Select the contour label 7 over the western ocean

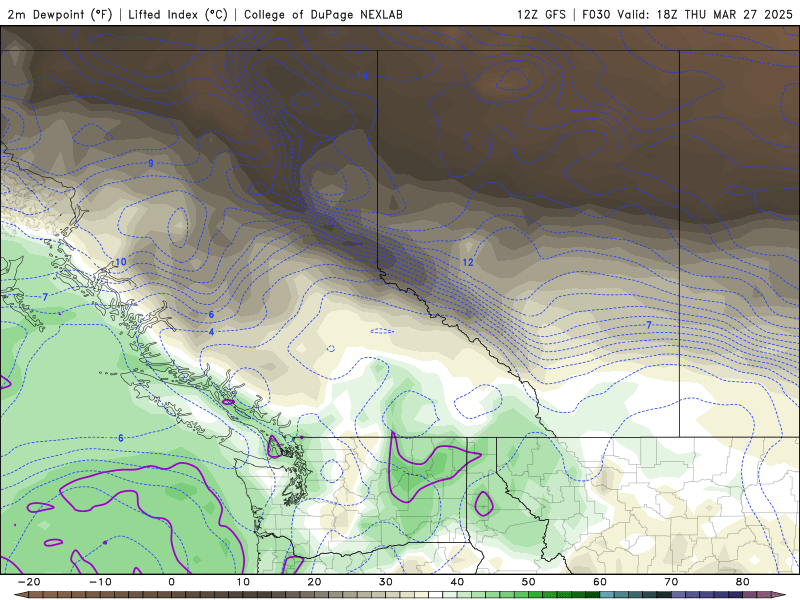point(45,296)
